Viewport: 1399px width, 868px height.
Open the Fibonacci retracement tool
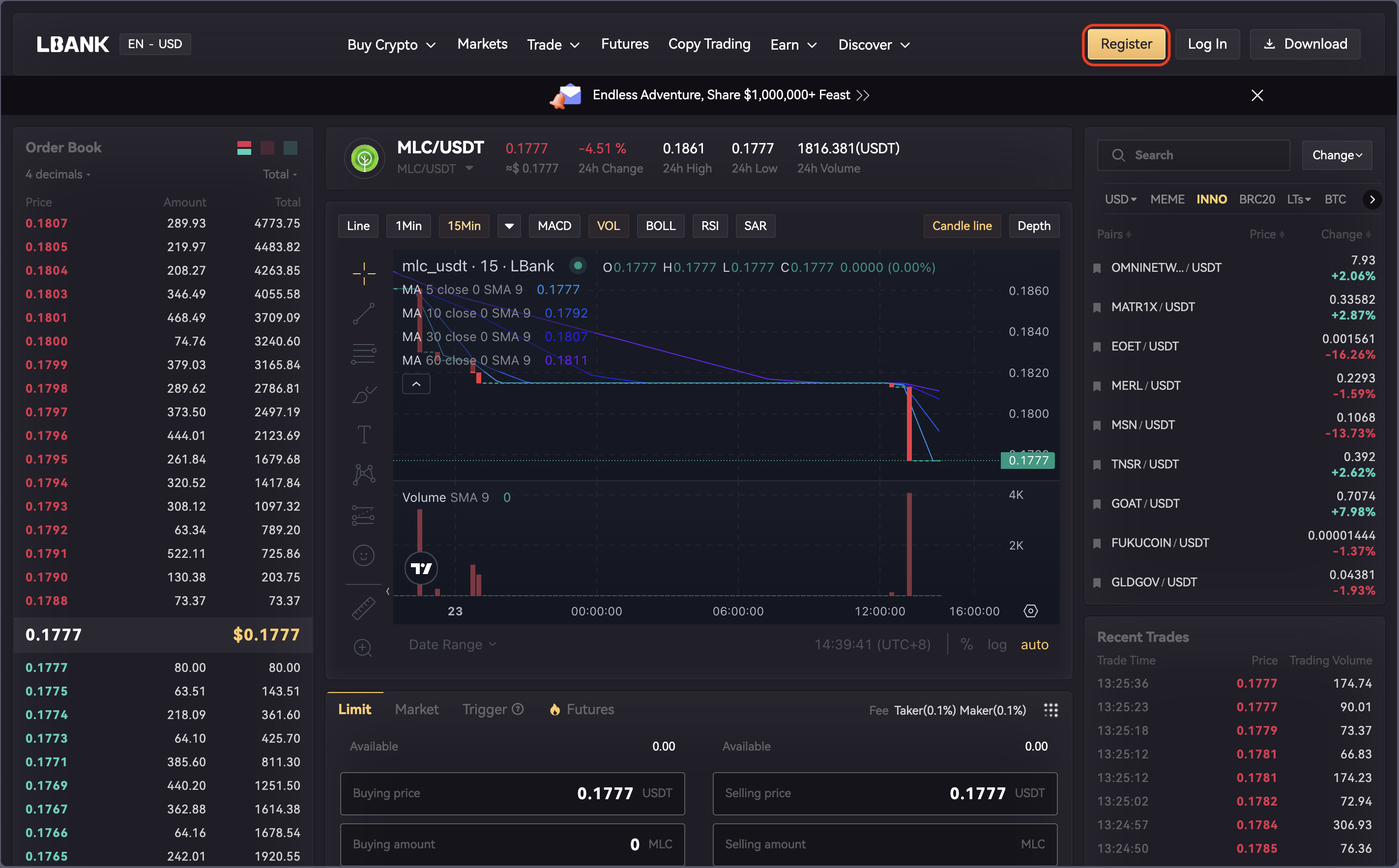(x=364, y=353)
